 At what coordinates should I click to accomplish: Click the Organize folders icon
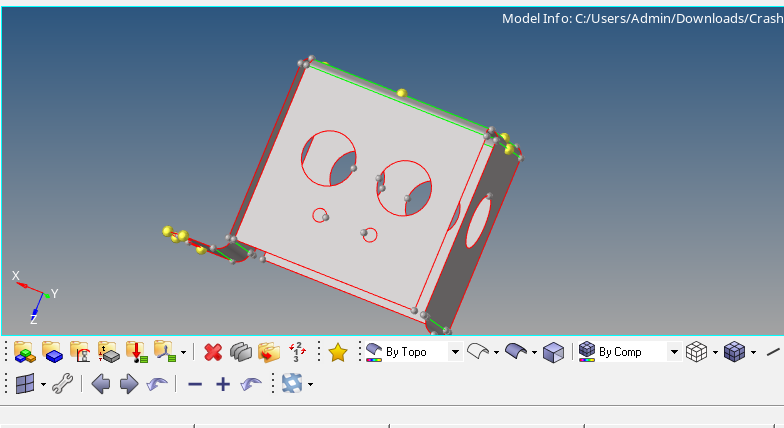(269, 352)
